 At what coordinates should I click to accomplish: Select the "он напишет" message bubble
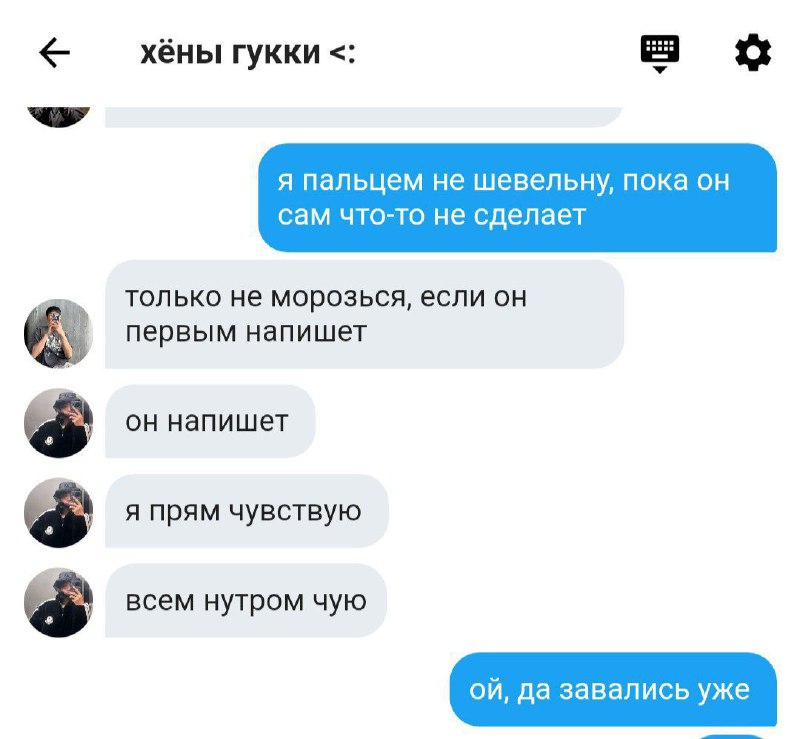pos(210,422)
